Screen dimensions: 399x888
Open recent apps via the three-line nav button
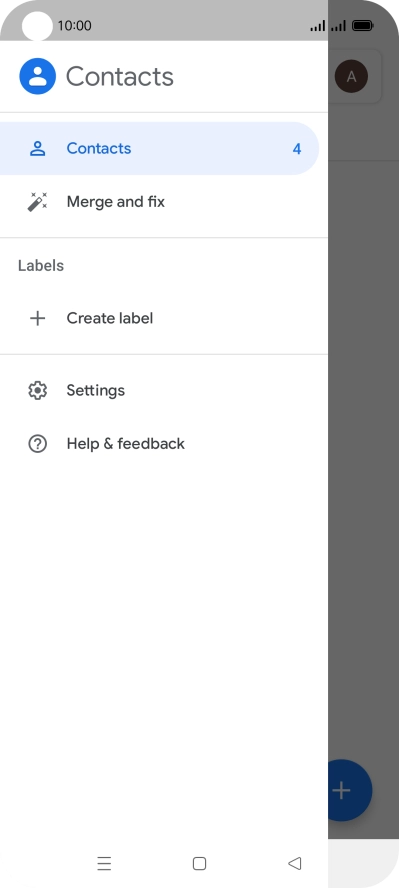point(104,863)
